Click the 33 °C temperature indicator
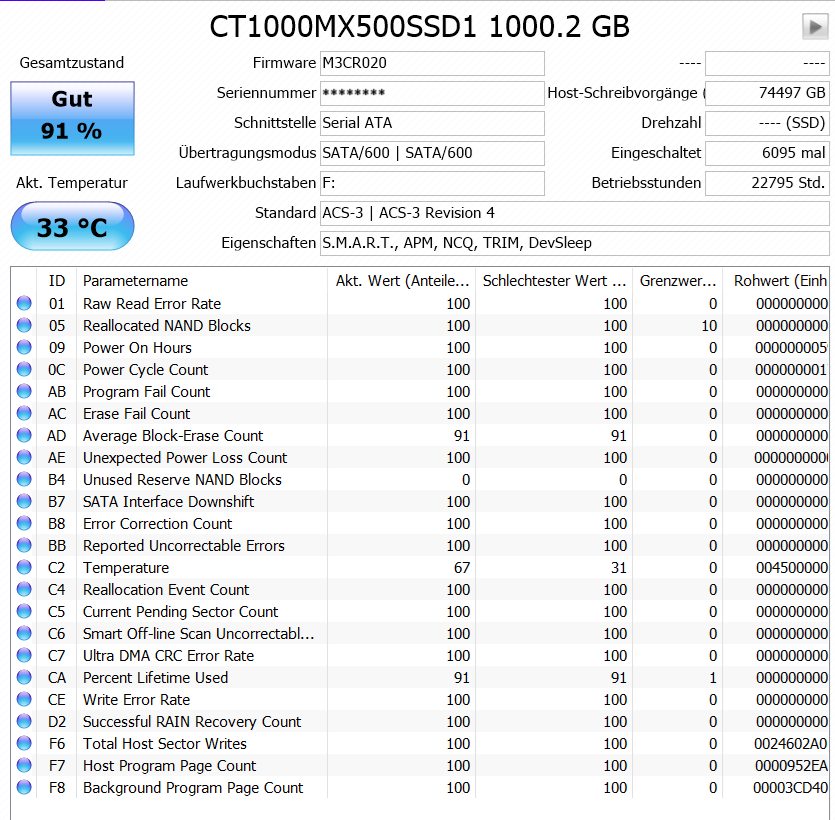835x820 pixels. click(72, 226)
